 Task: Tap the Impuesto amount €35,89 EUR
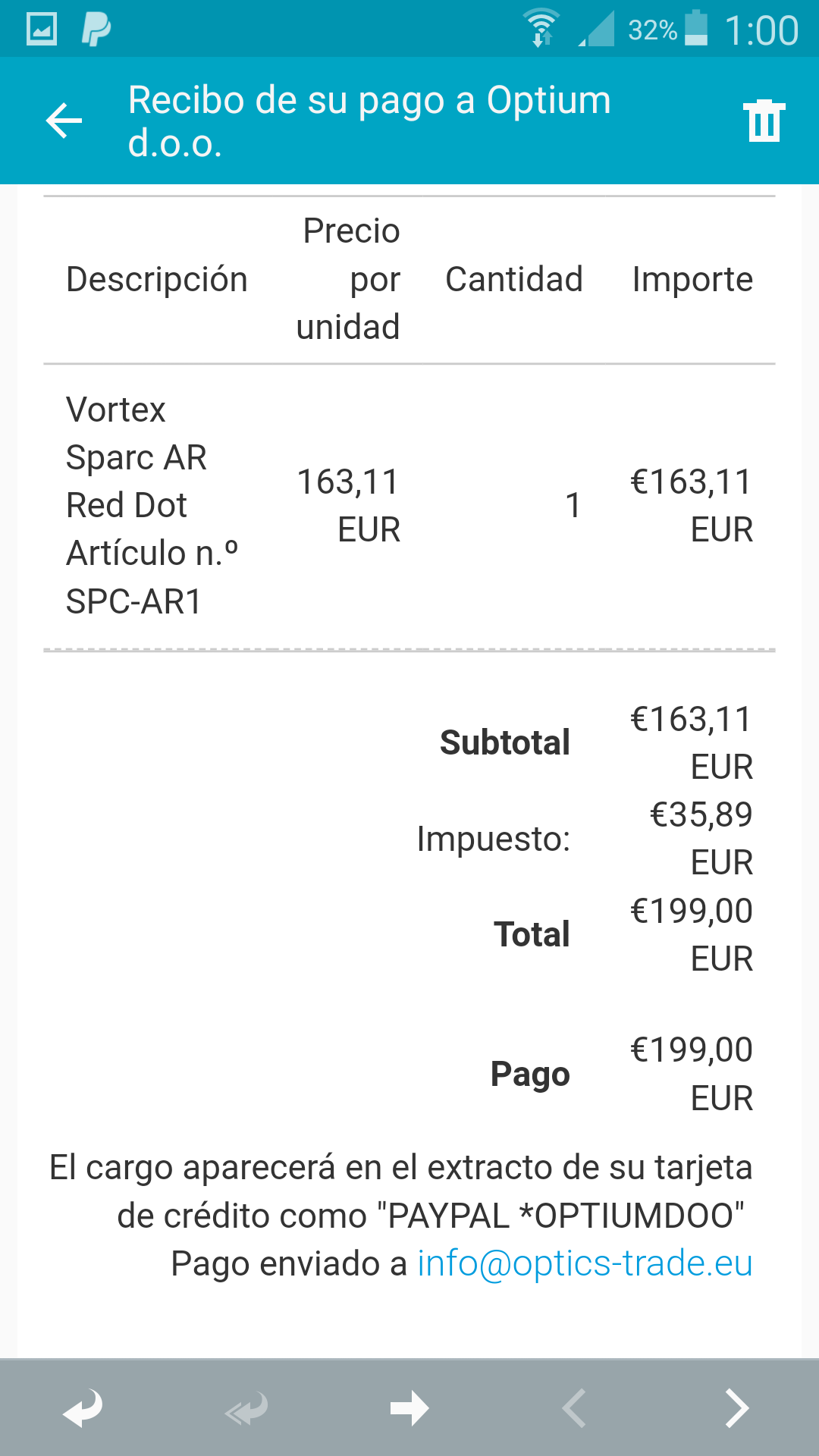pyautogui.click(x=701, y=839)
